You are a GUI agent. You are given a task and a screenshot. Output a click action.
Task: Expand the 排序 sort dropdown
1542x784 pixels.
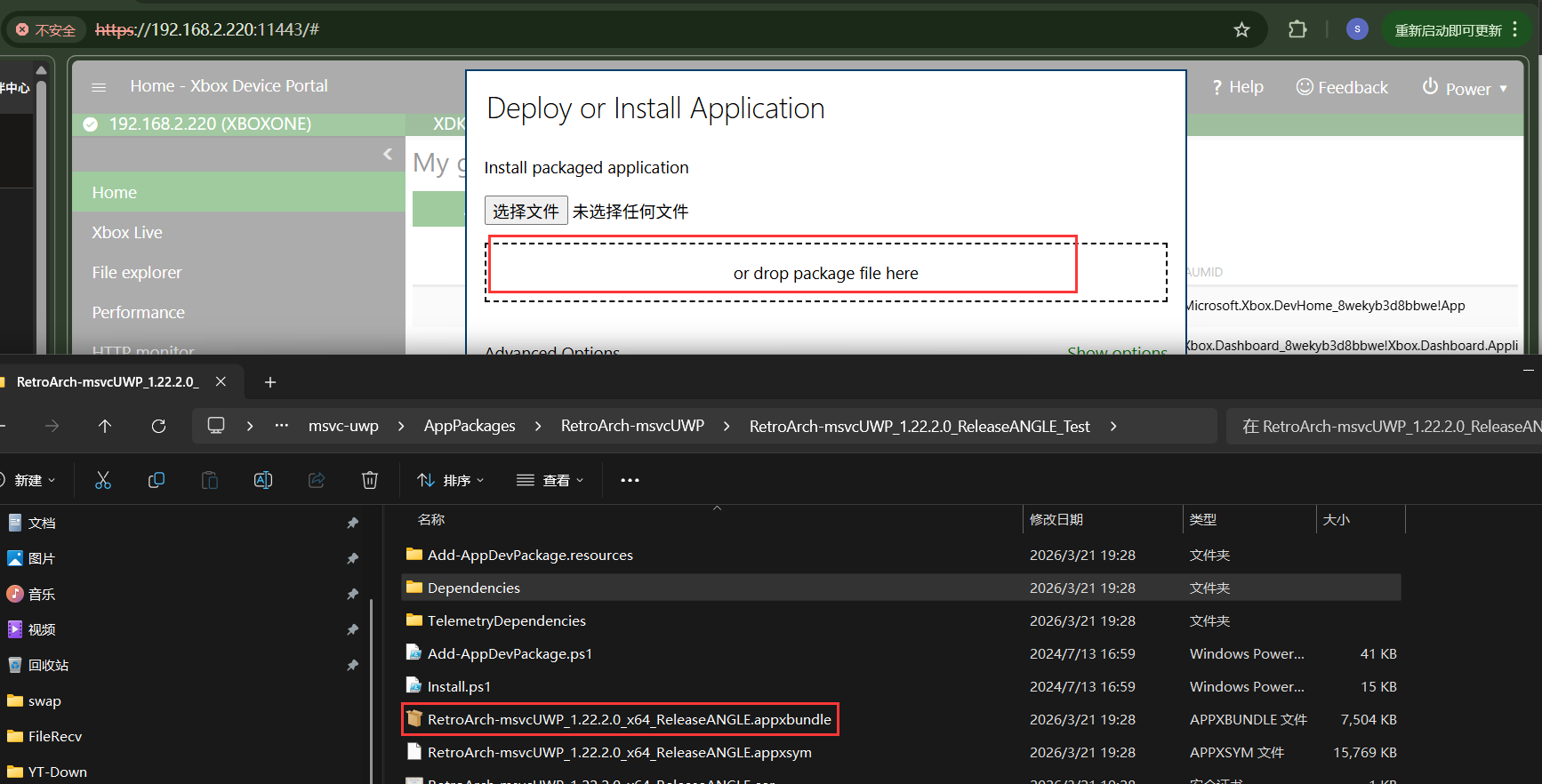pos(451,480)
